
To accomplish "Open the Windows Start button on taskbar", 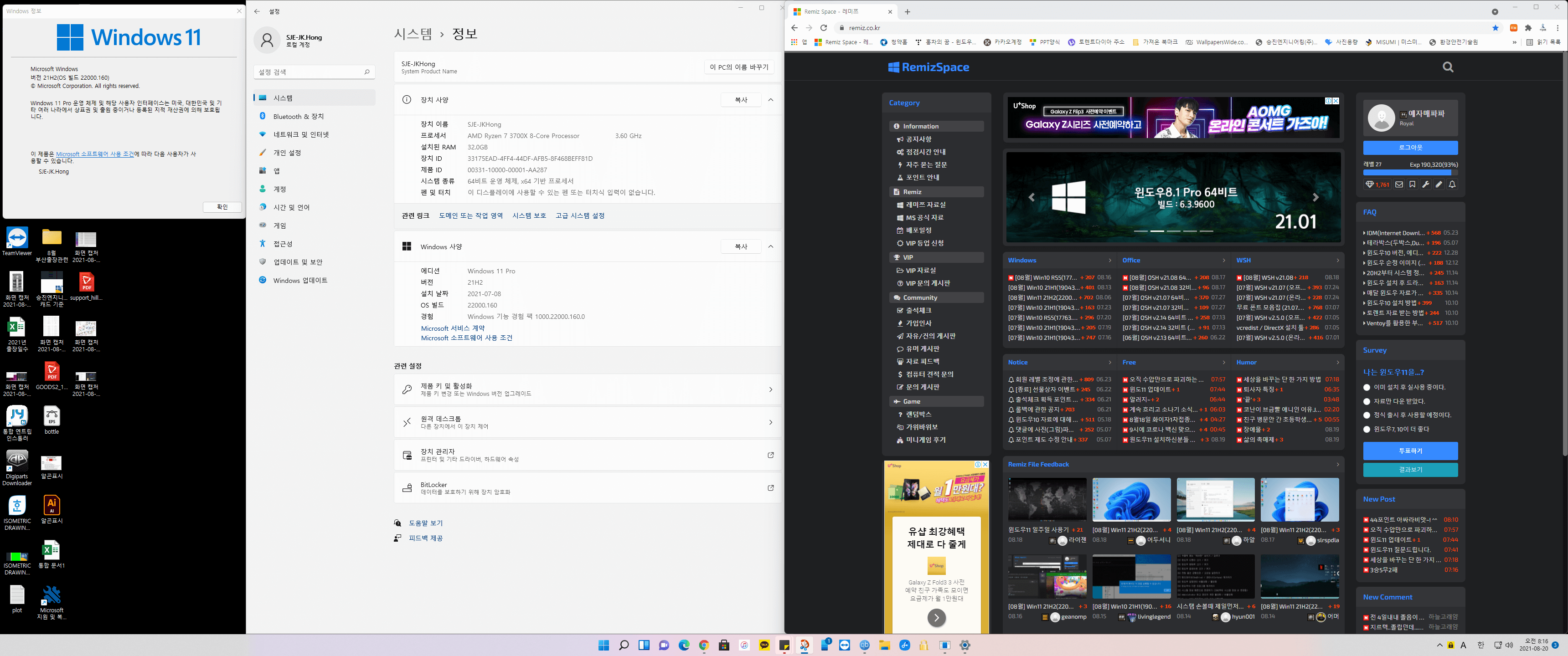I will pyautogui.click(x=603, y=645).
